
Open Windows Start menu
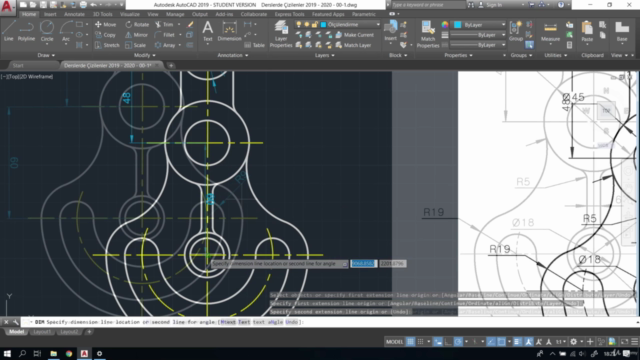coord(7,353)
